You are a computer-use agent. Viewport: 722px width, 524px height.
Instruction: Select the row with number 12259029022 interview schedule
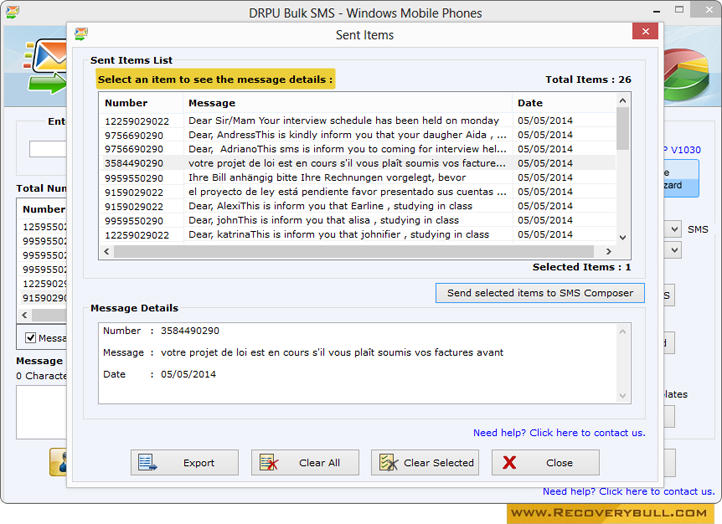(357, 121)
